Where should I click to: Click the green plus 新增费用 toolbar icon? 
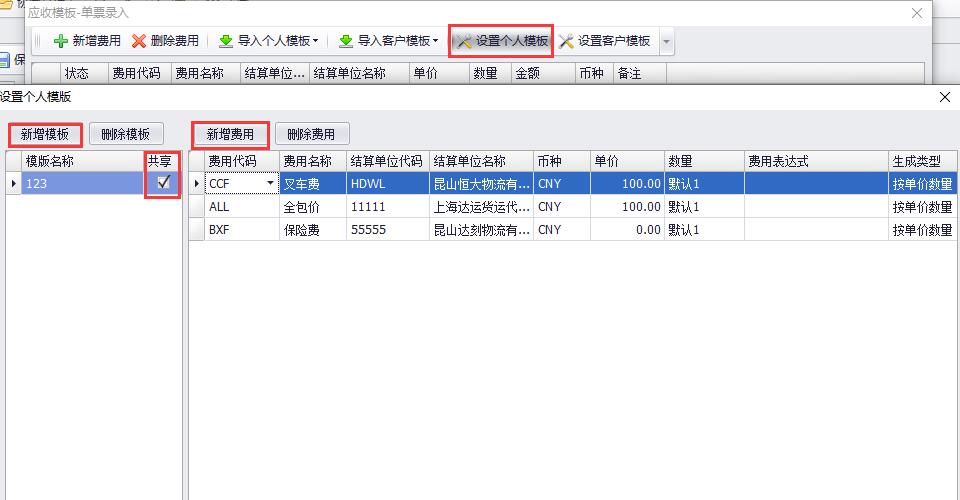(61, 41)
